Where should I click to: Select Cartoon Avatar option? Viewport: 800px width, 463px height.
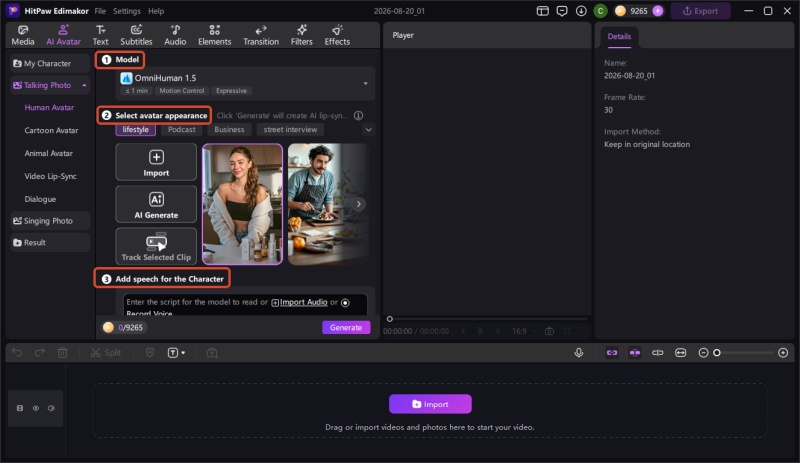click(x=51, y=131)
